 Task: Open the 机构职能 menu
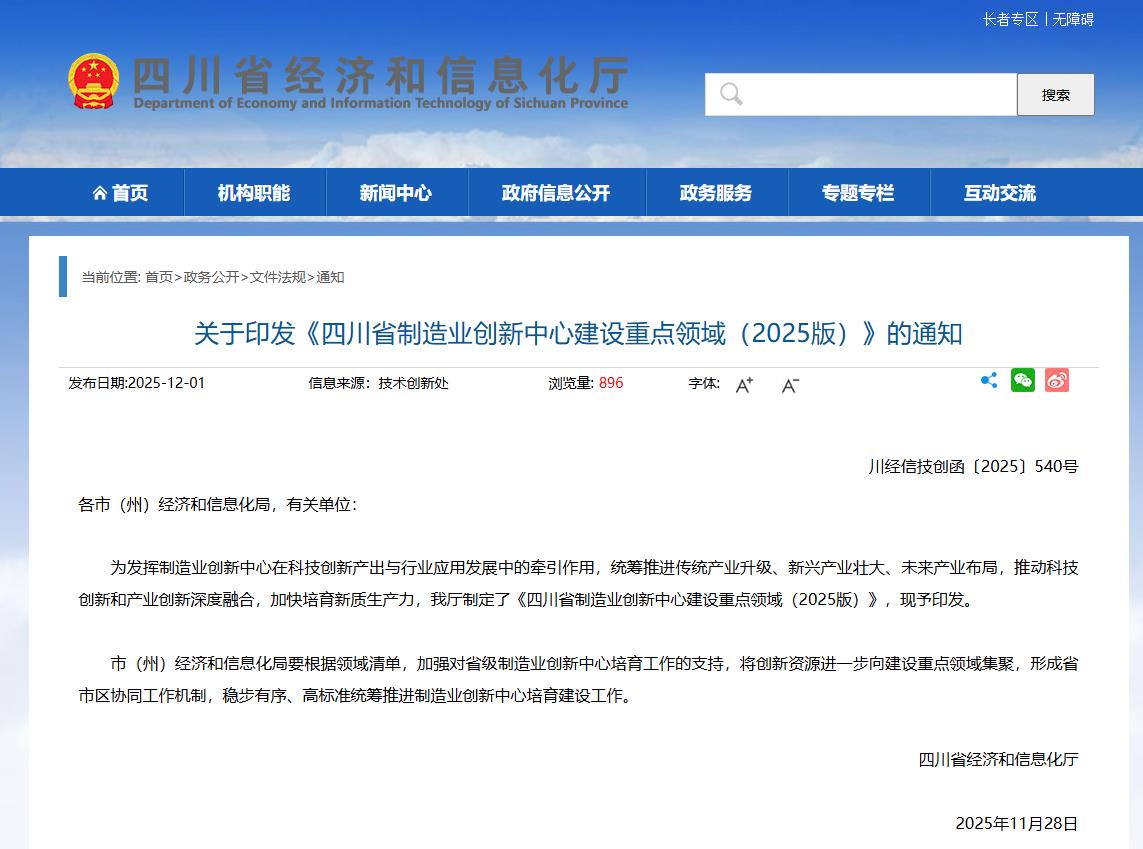pyautogui.click(x=254, y=193)
